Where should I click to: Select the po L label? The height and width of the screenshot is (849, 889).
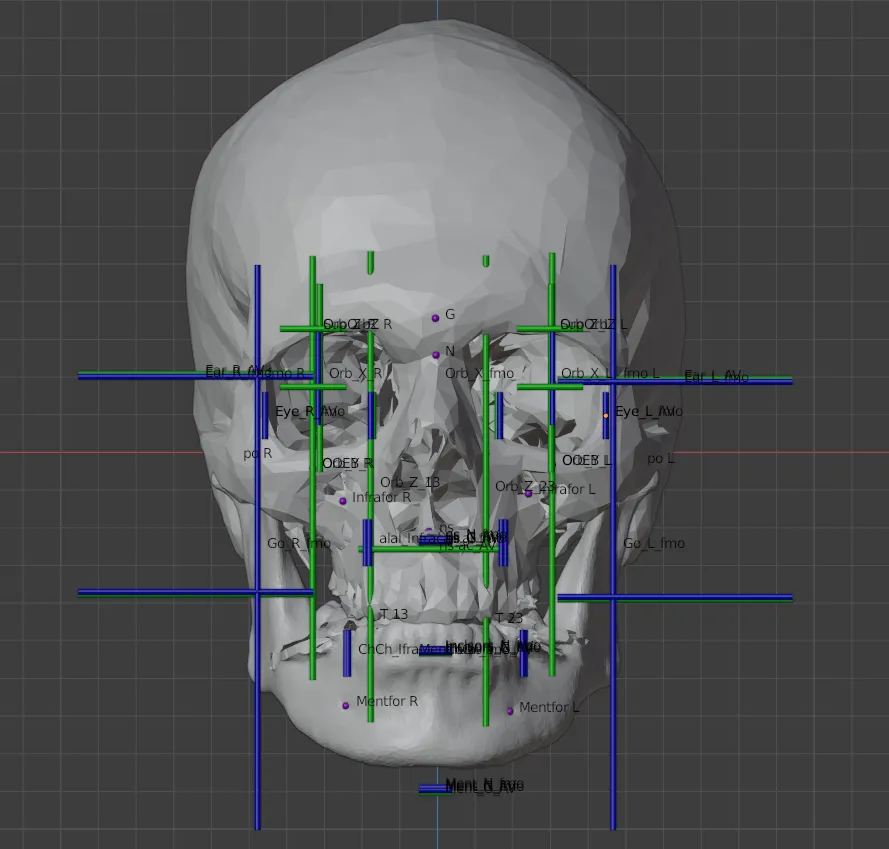[x=659, y=459]
